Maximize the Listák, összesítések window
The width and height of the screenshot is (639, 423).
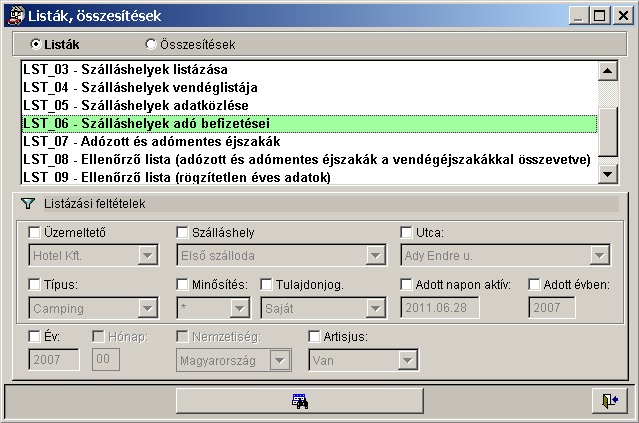pyautogui.click(x=599, y=15)
